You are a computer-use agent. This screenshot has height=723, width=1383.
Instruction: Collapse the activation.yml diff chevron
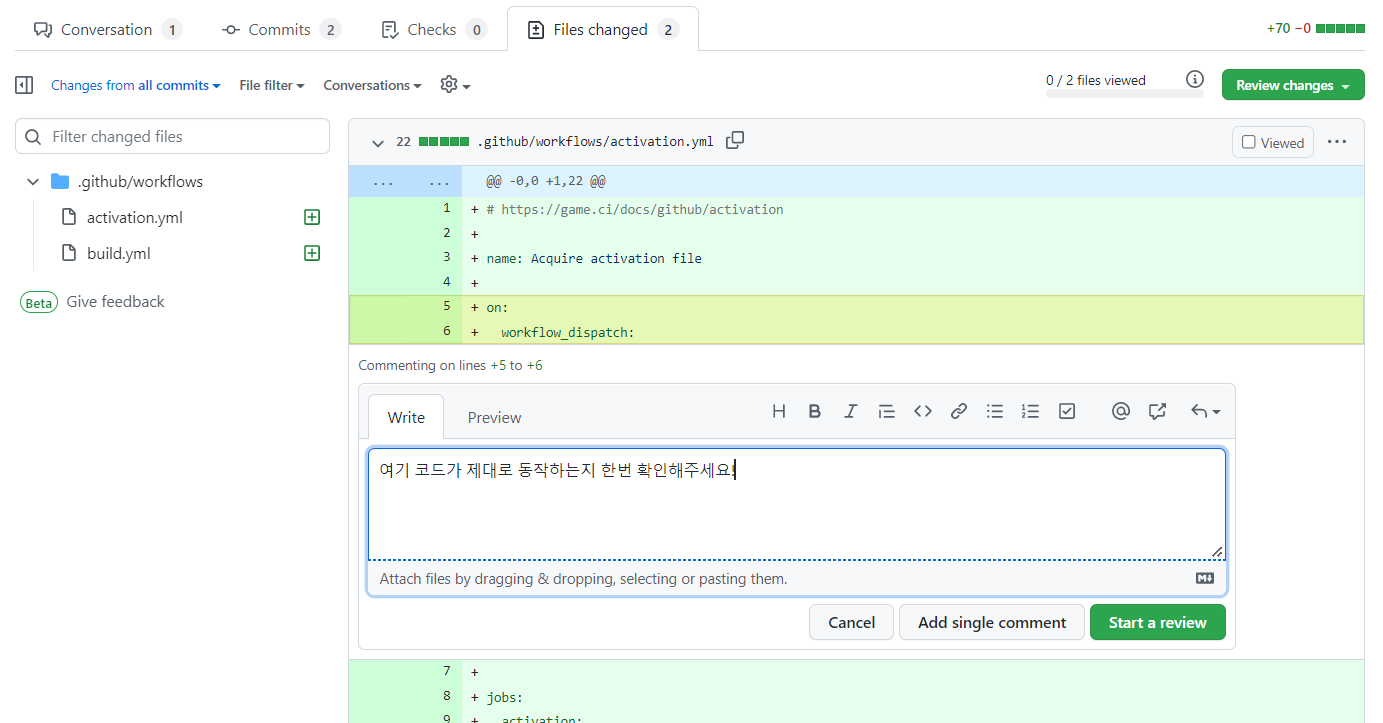pos(377,142)
